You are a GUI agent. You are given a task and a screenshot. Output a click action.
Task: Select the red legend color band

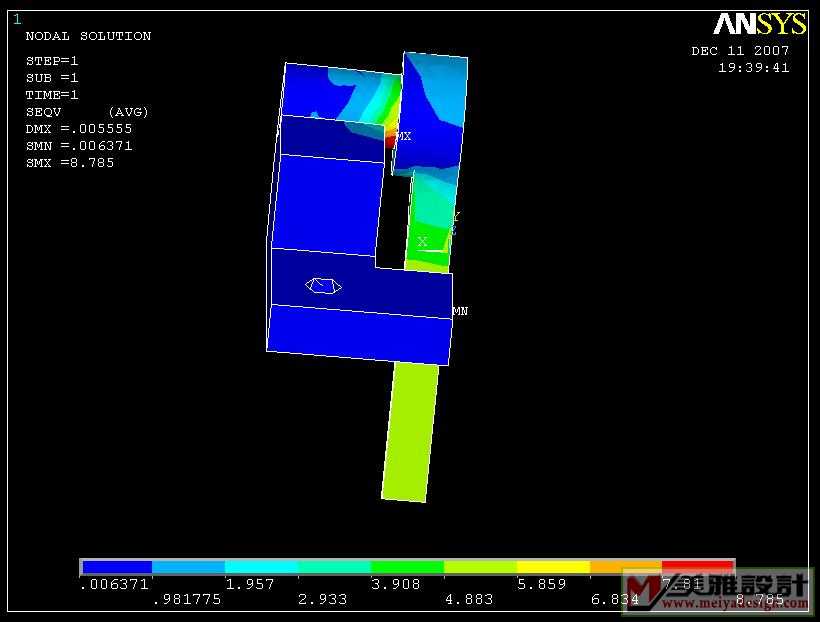pyautogui.click(x=697, y=566)
